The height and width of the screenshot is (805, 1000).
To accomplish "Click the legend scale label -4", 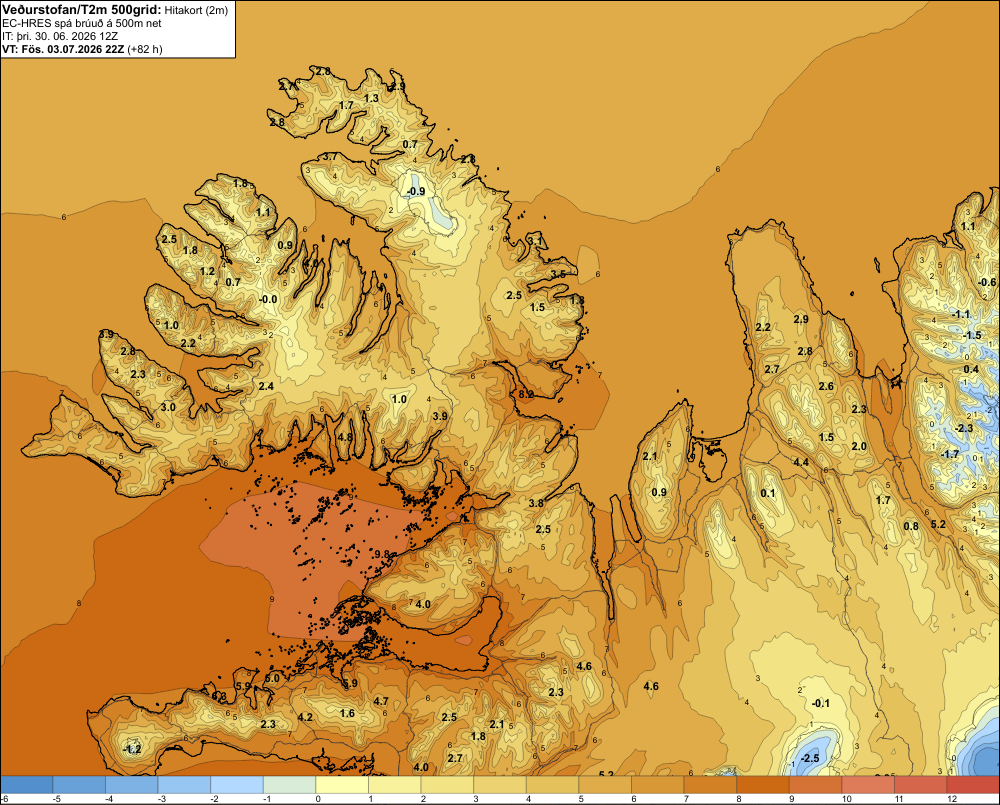I will click(x=108, y=799).
